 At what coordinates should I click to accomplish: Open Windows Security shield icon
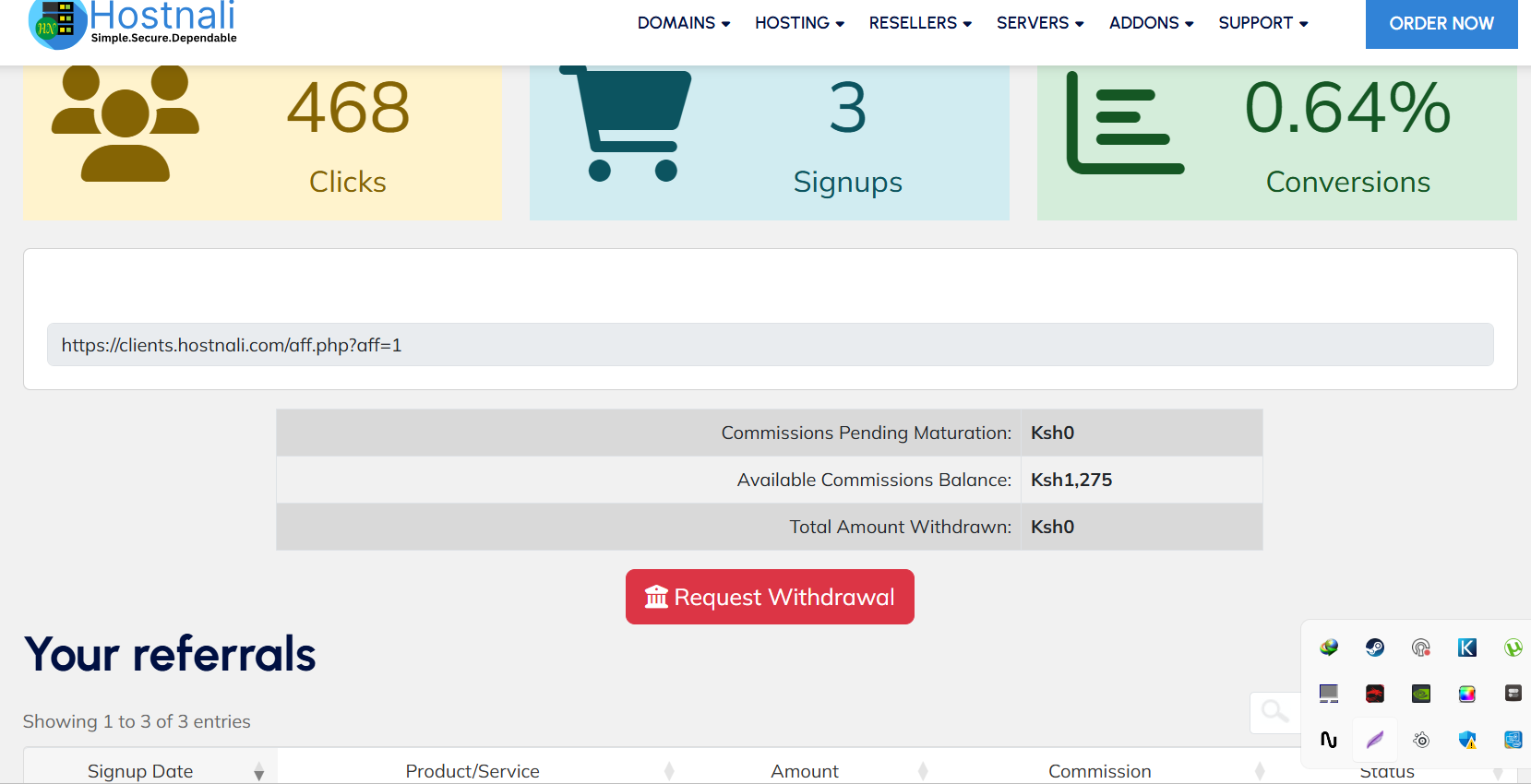pyautogui.click(x=1467, y=740)
